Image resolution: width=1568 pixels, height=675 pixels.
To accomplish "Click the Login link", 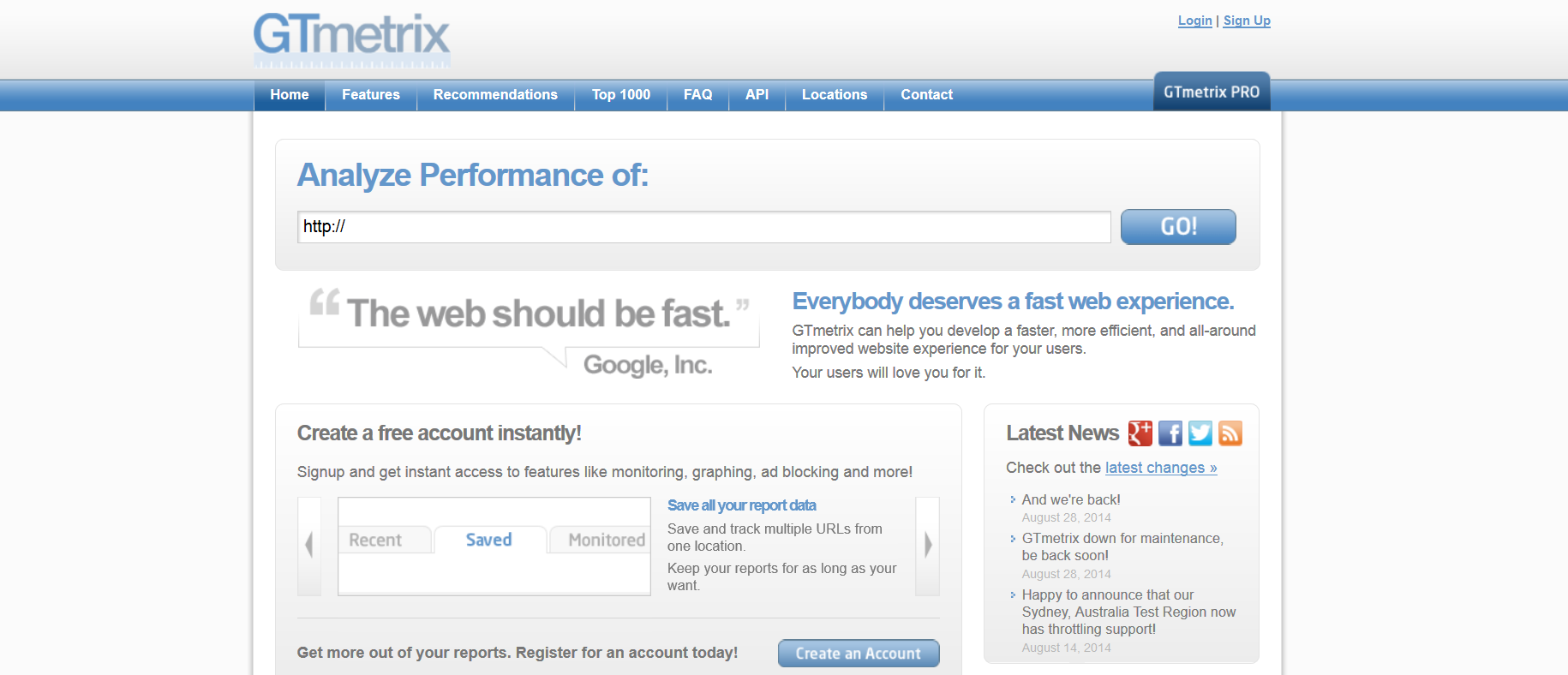I will tap(1195, 21).
